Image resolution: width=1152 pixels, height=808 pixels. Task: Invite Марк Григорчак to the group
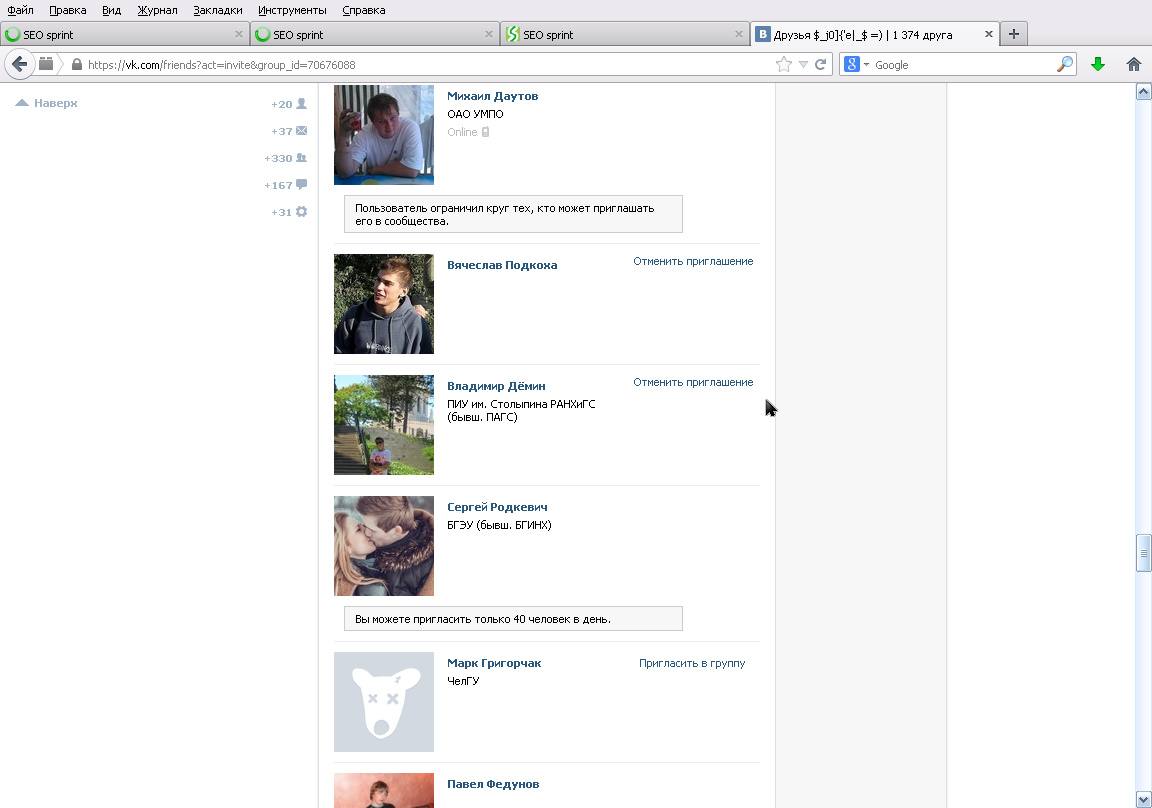click(692, 663)
